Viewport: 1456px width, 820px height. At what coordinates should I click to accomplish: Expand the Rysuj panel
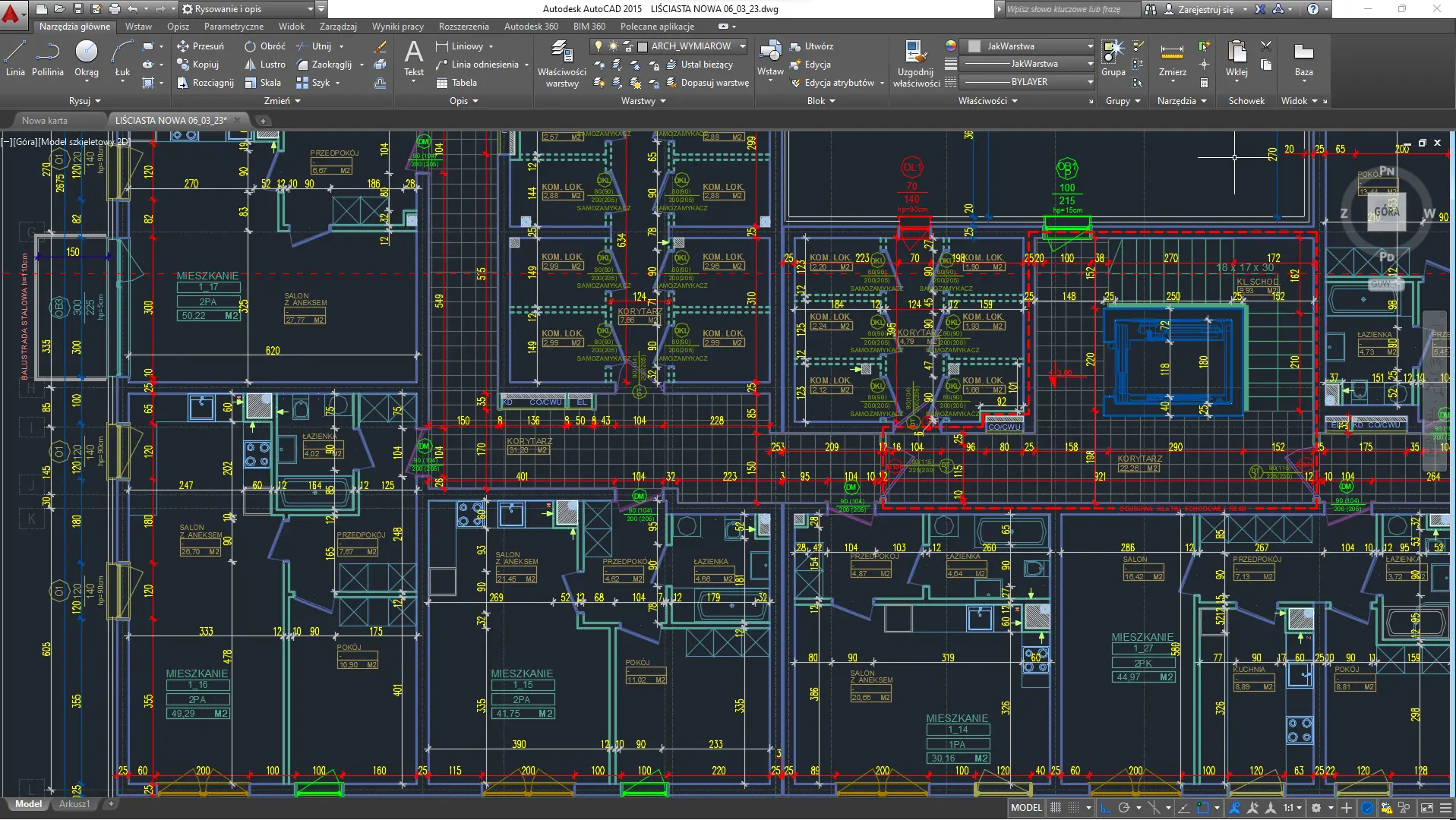tap(84, 101)
